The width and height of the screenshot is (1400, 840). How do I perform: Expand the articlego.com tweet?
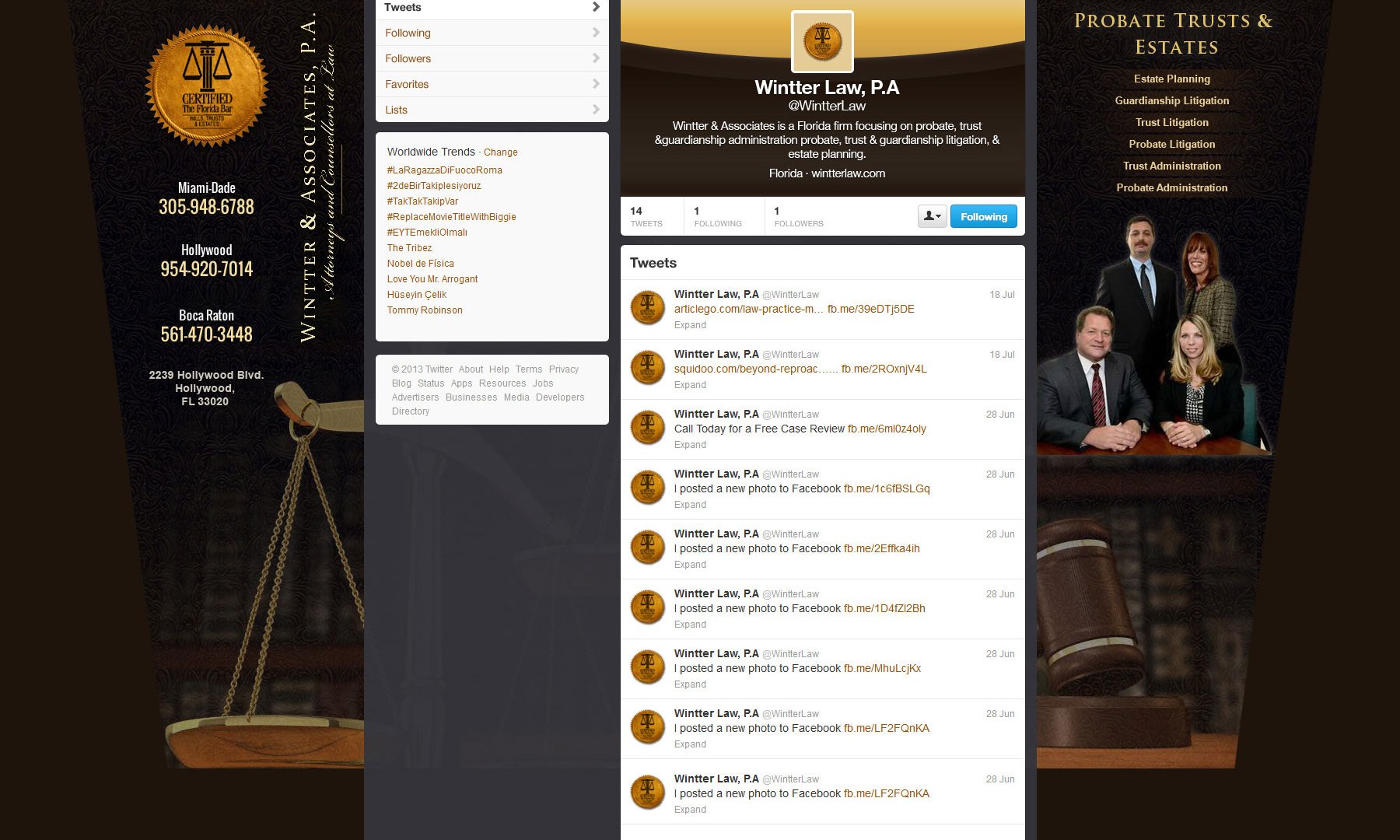[x=690, y=325]
